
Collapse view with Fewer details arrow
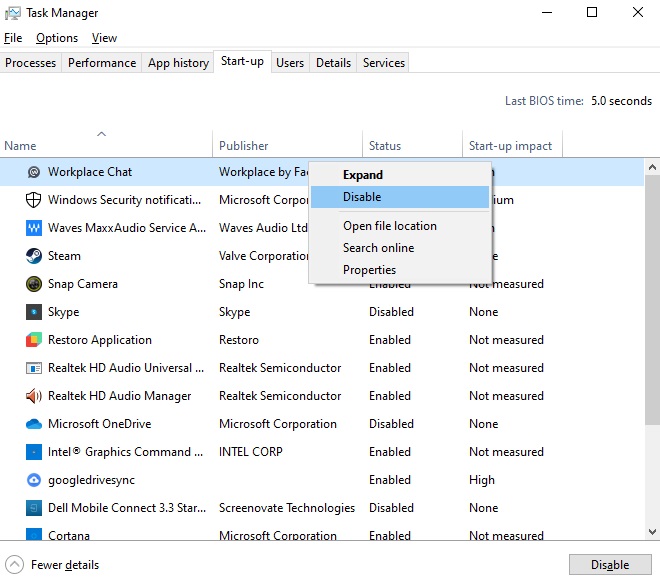click(x=14, y=565)
